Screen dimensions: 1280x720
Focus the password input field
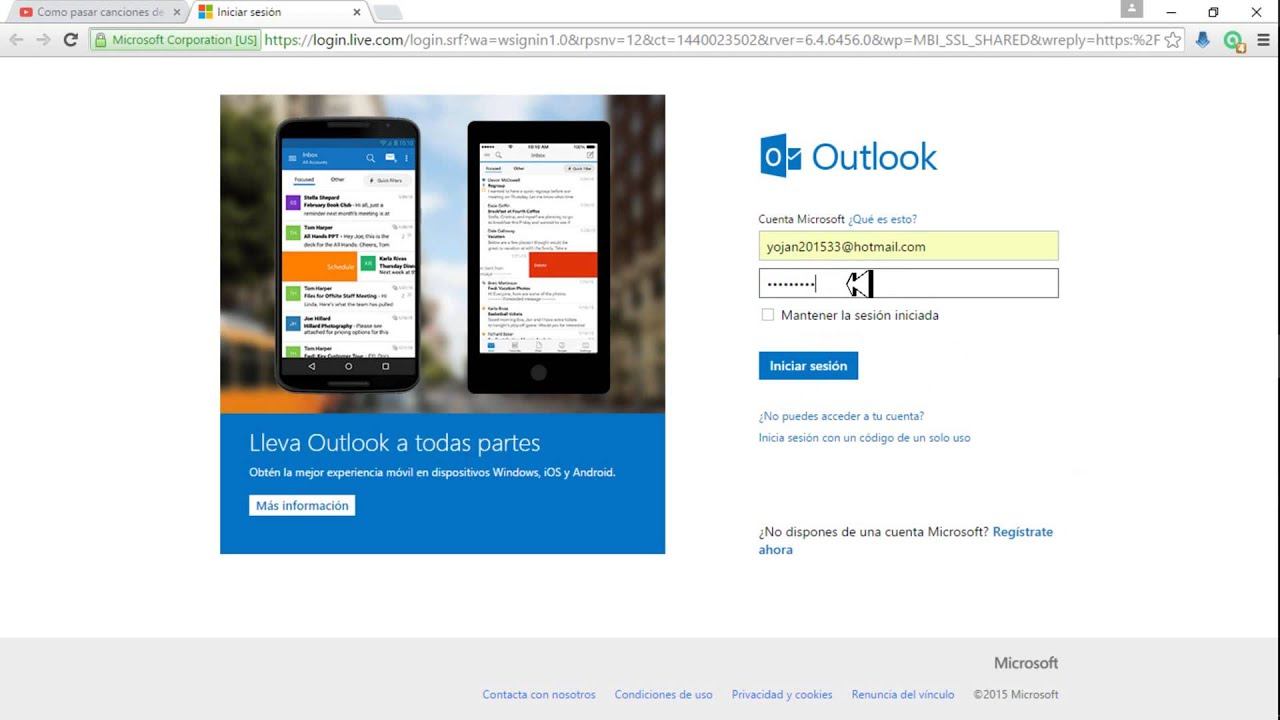[x=908, y=283]
